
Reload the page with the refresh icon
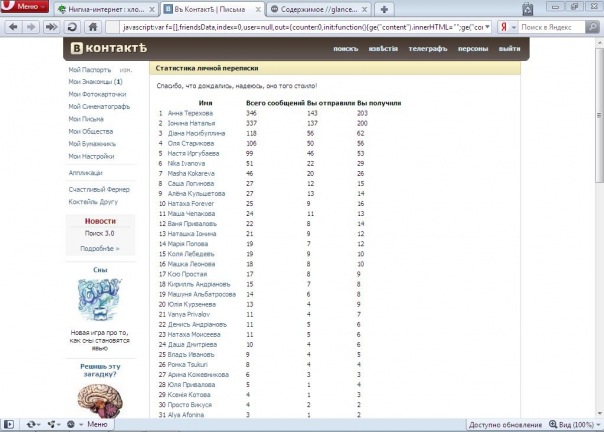coord(72,27)
